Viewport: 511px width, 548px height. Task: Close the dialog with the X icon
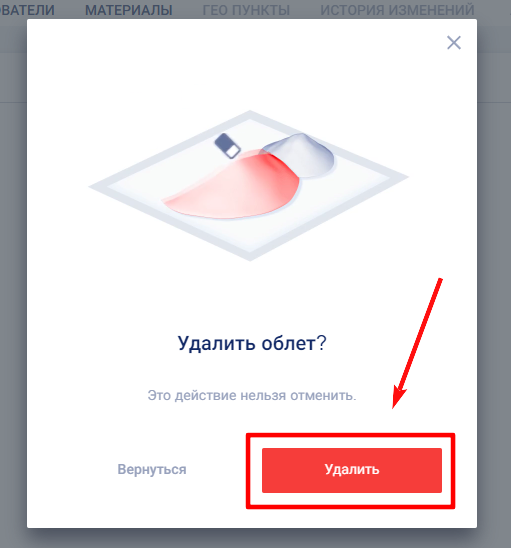tap(454, 43)
